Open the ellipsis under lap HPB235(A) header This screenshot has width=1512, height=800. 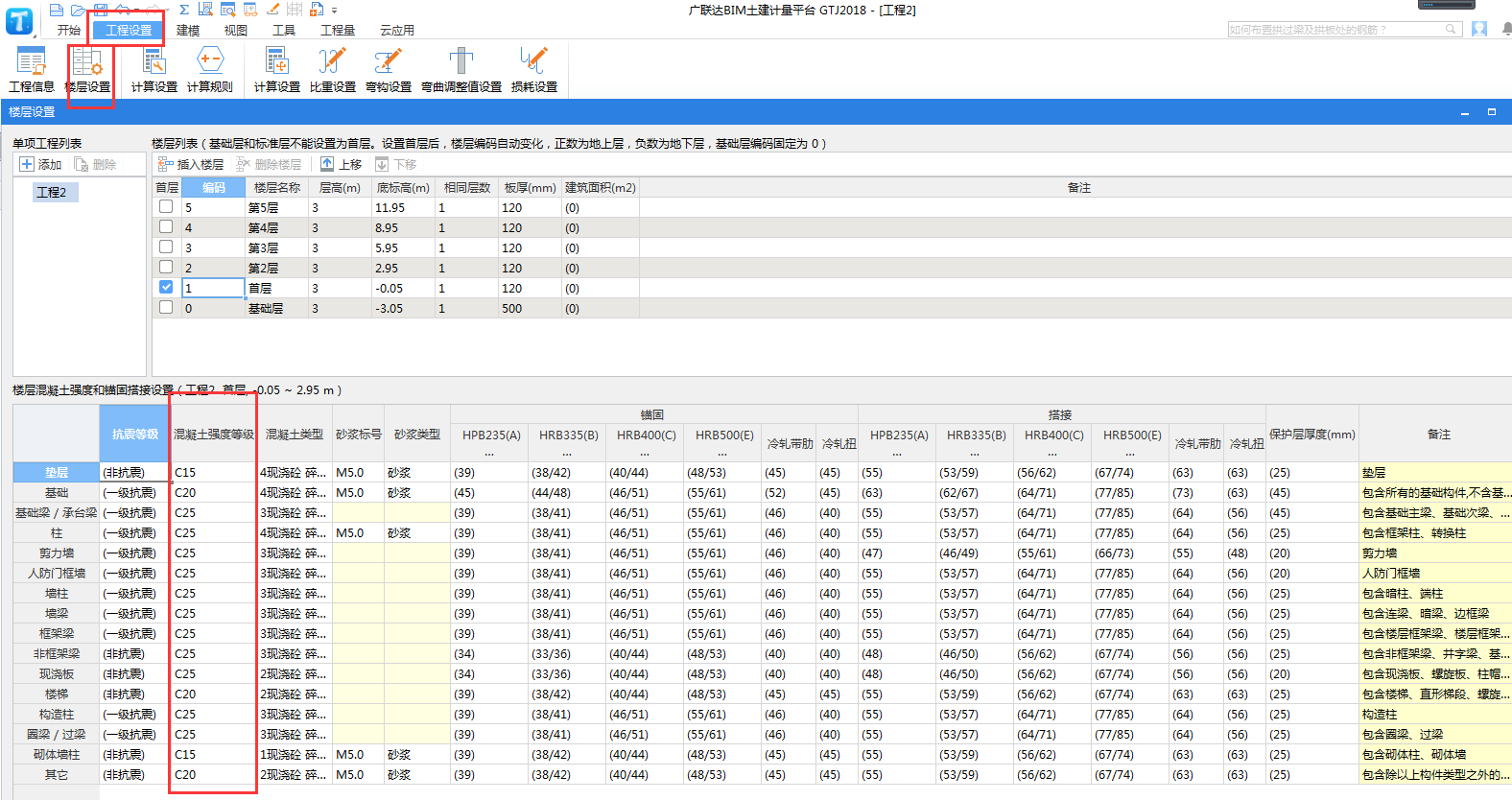coord(897,454)
